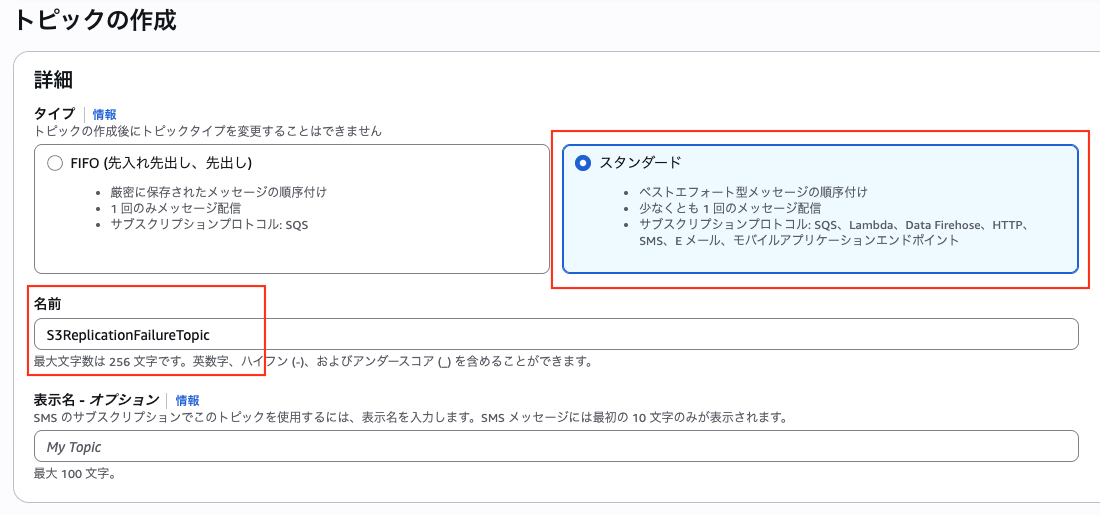Click the ベストエフォート型メッセージの順序付け bullet in Standard card
Viewport: 1100px width, 515px height.
(x=752, y=192)
